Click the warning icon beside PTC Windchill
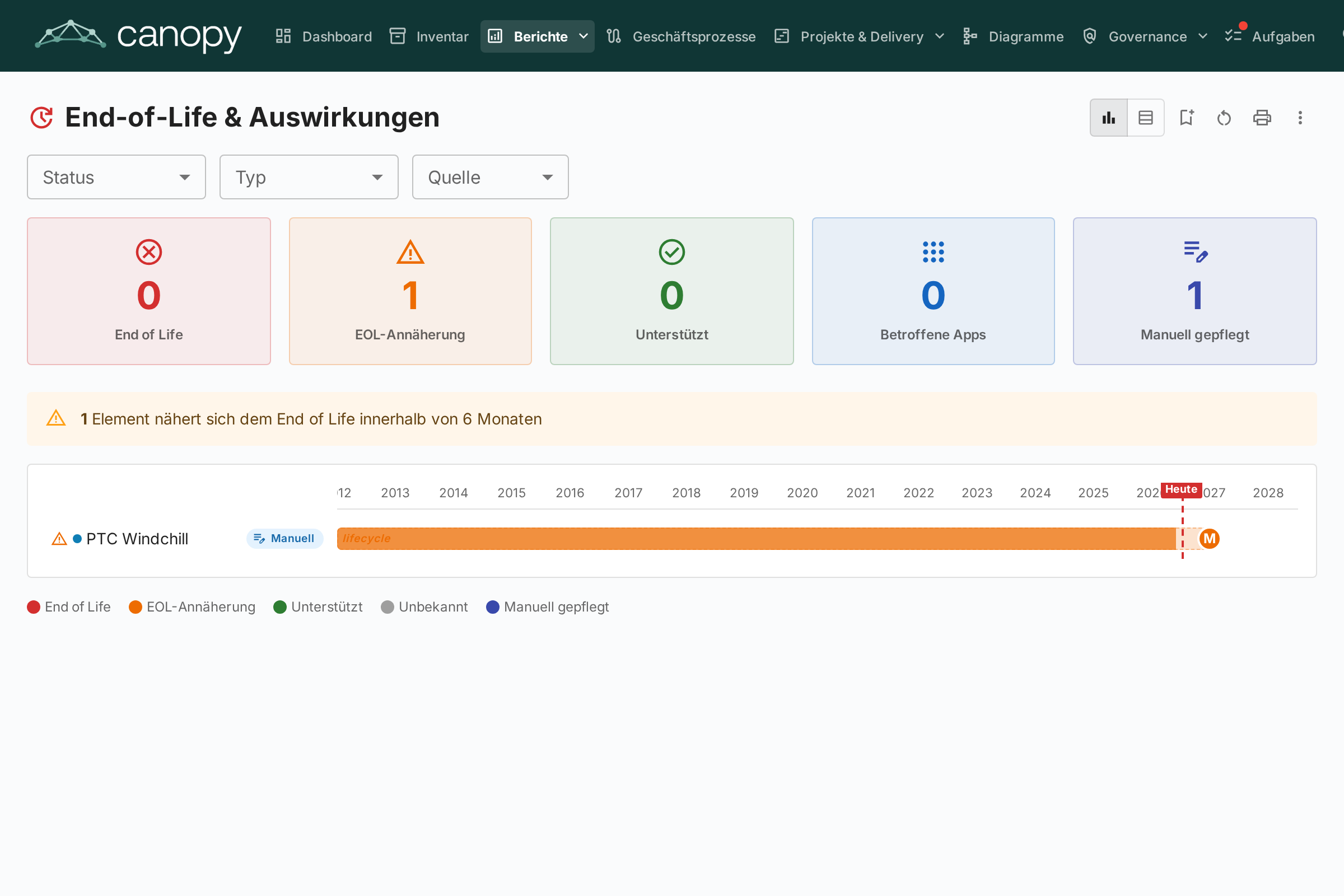1344x896 pixels. click(x=59, y=539)
